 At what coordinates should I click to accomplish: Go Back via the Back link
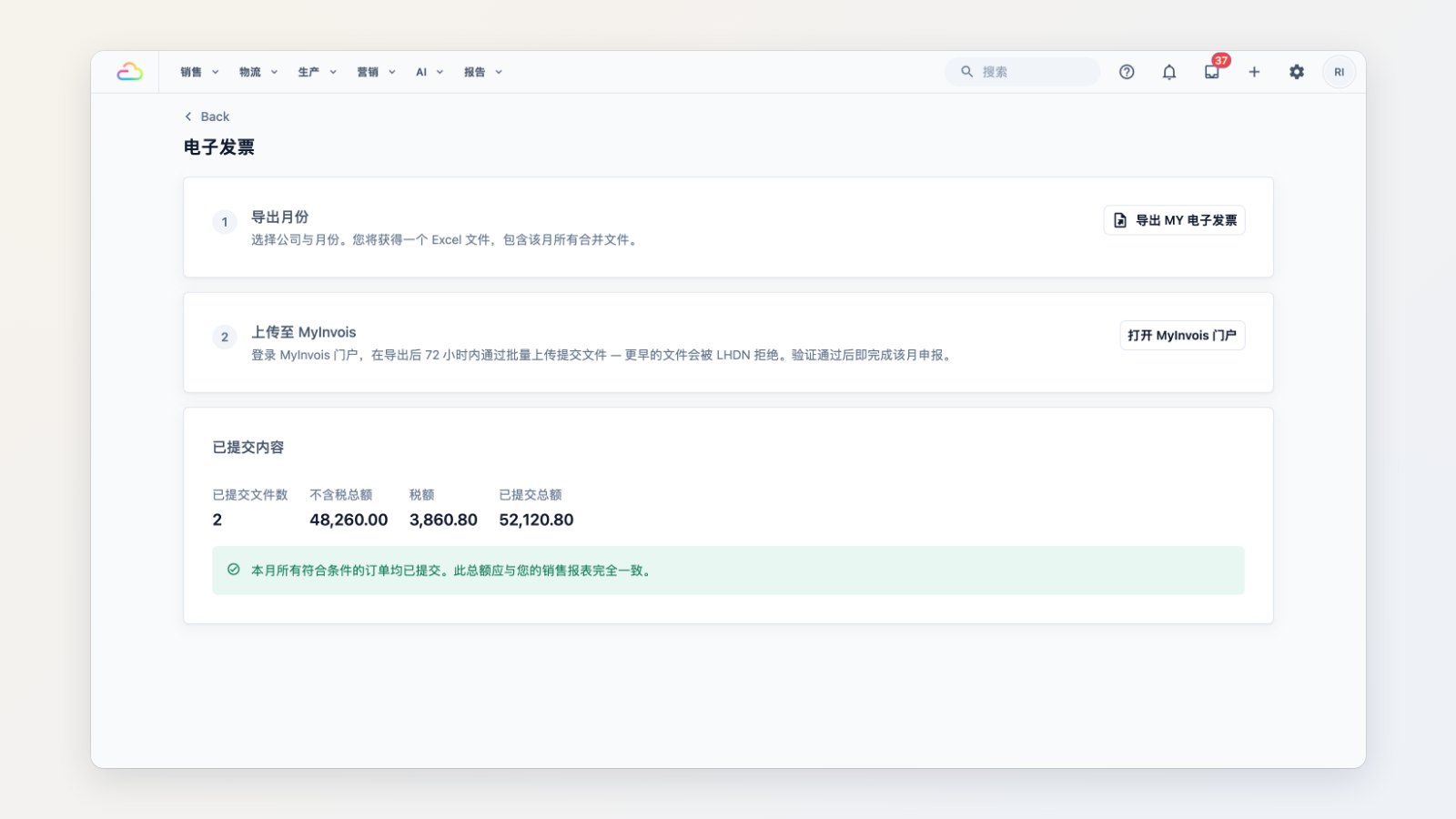pyautogui.click(x=207, y=116)
